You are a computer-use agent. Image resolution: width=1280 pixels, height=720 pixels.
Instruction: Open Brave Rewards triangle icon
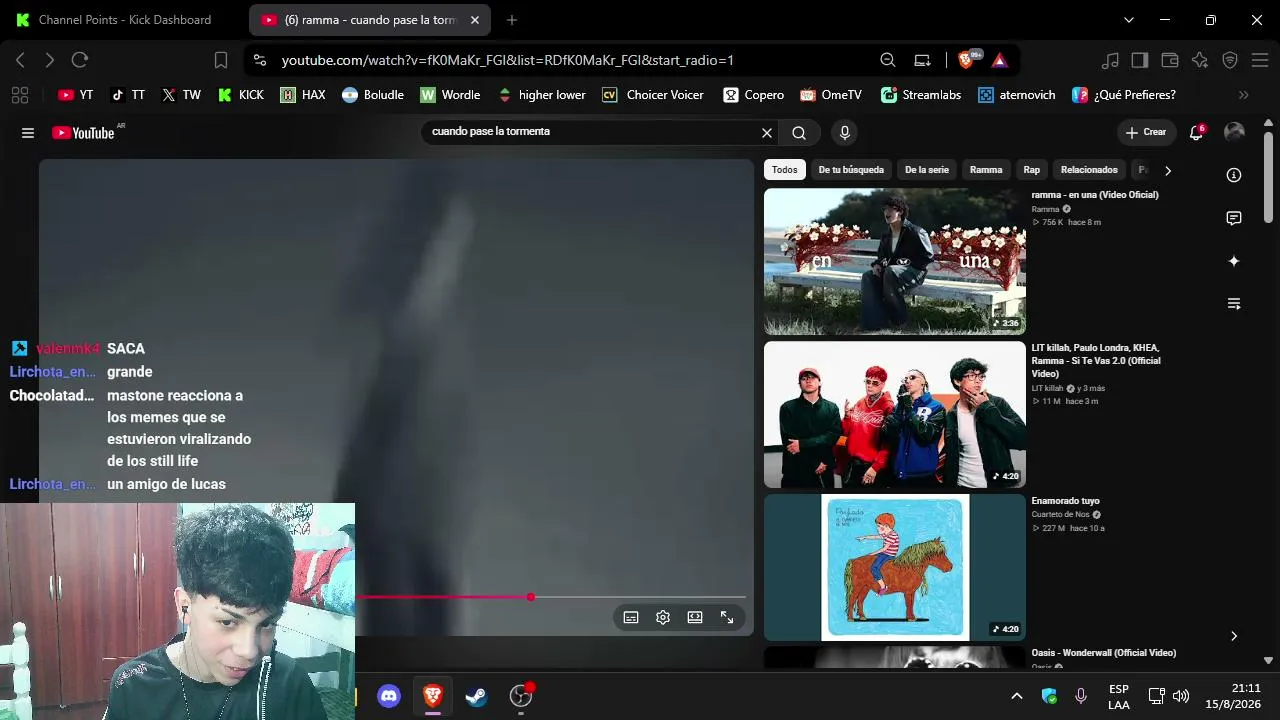[x=999, y=60]
